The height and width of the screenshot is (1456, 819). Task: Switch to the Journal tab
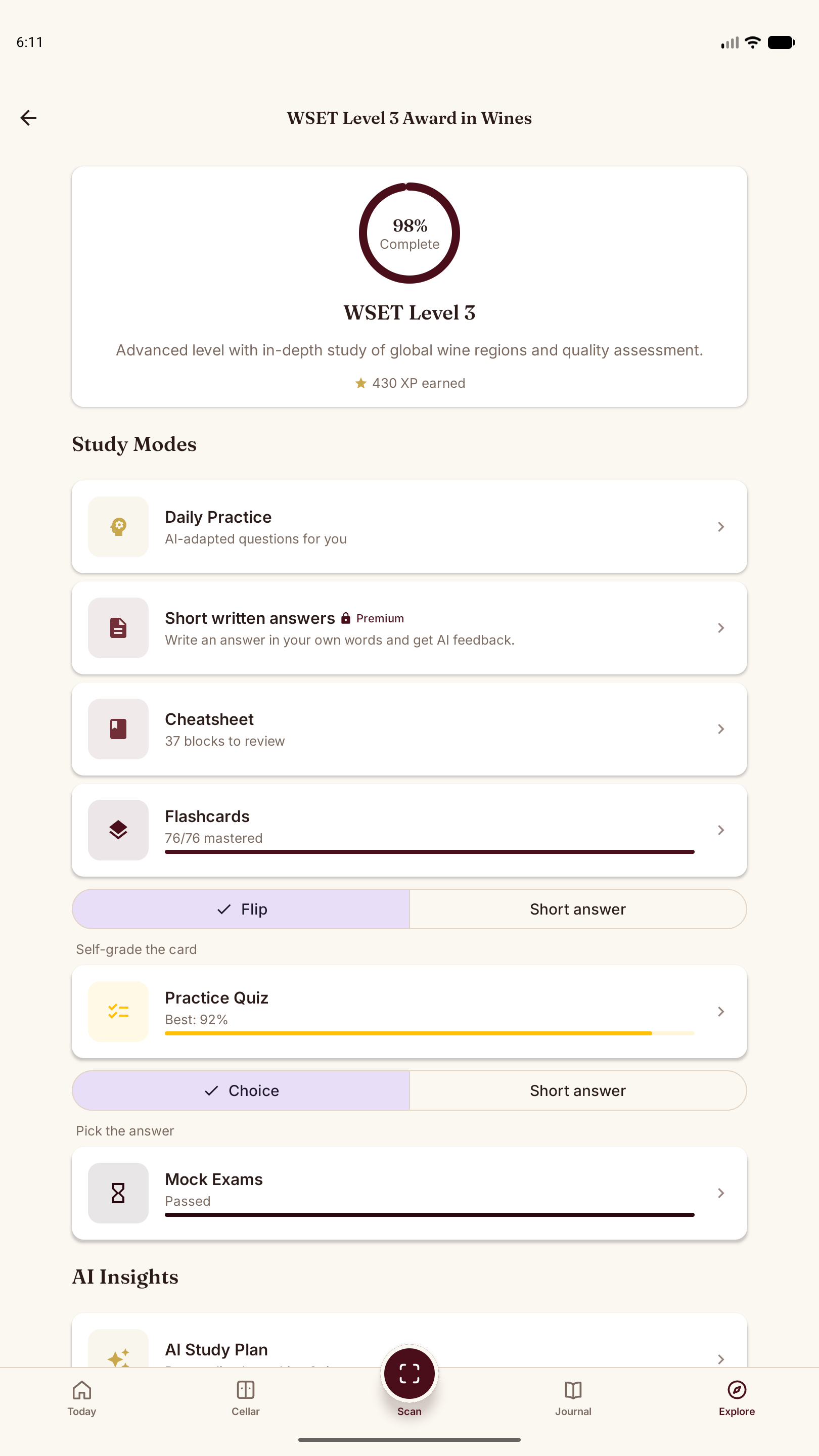pos(573,1398)
